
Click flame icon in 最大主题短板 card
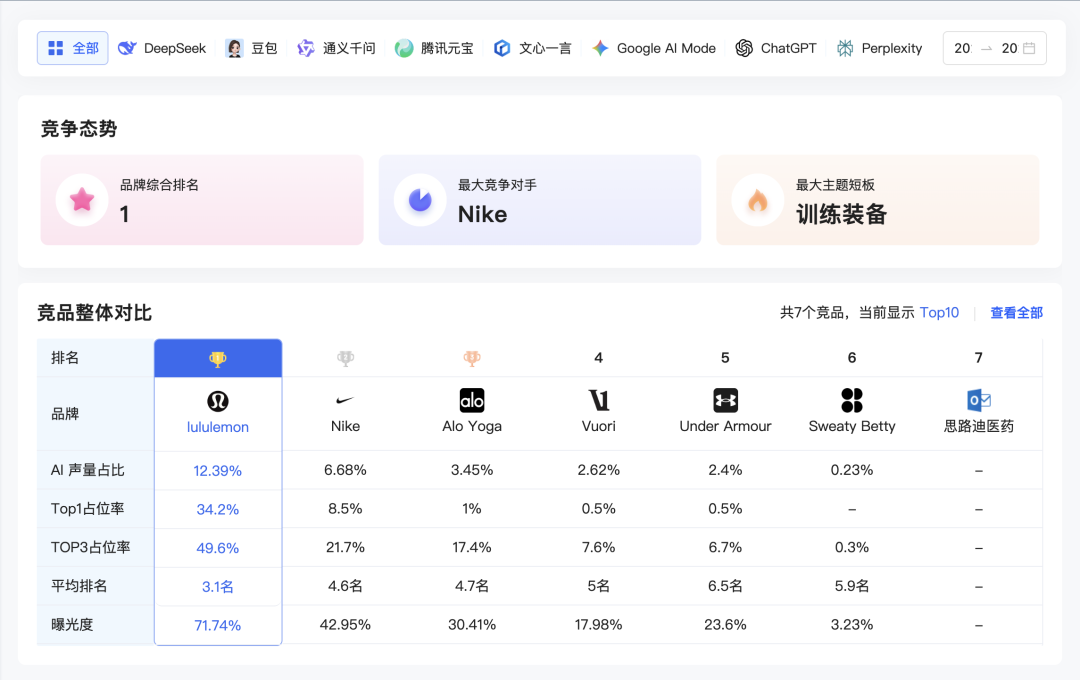[758, 200]
